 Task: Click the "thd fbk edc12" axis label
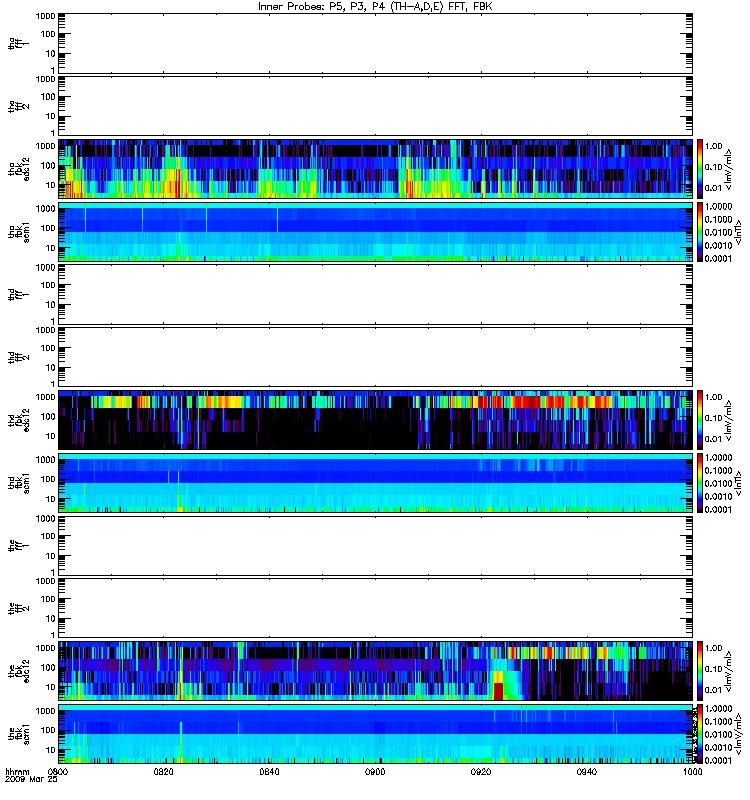(x=19, y=420)
